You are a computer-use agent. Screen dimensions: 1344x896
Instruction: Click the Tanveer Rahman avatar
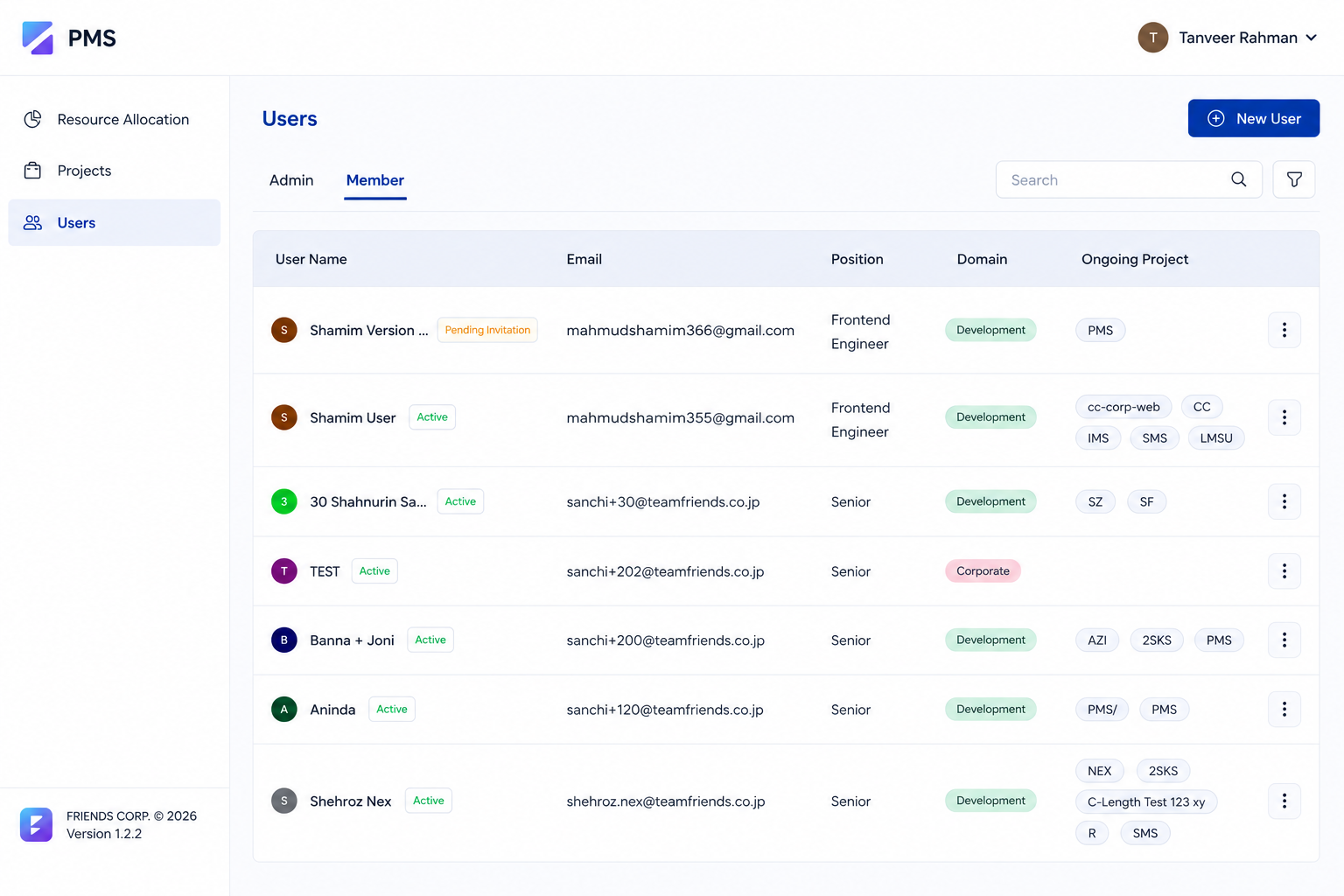click(x=1152, y=38)
